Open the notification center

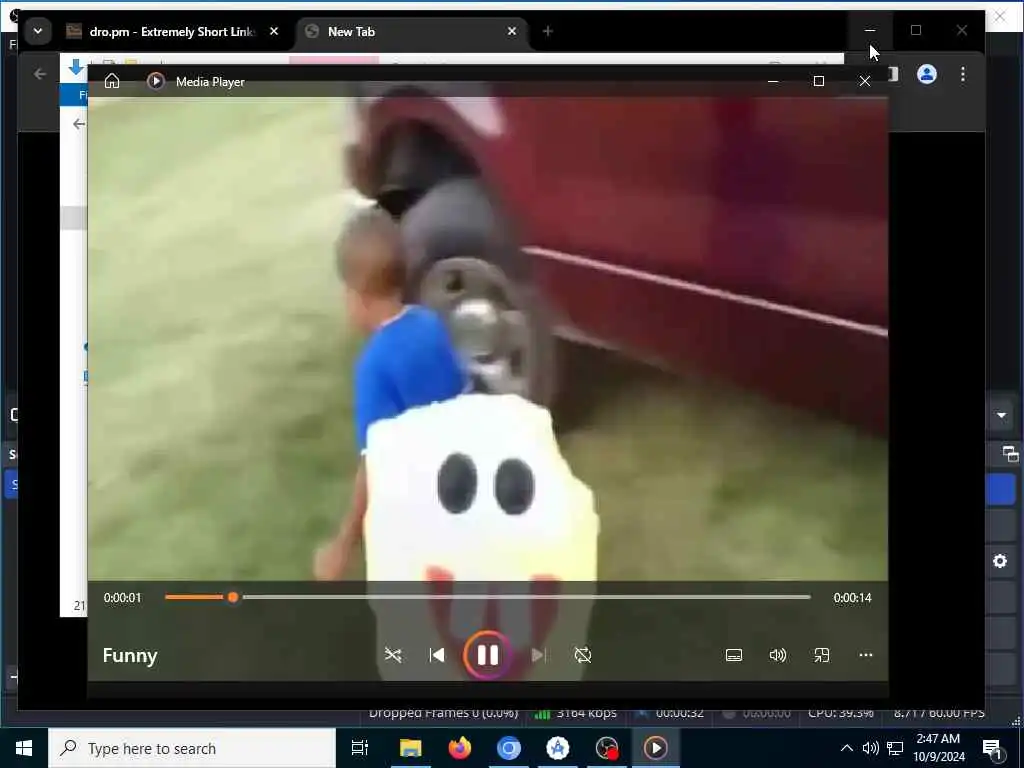(993, 748)
